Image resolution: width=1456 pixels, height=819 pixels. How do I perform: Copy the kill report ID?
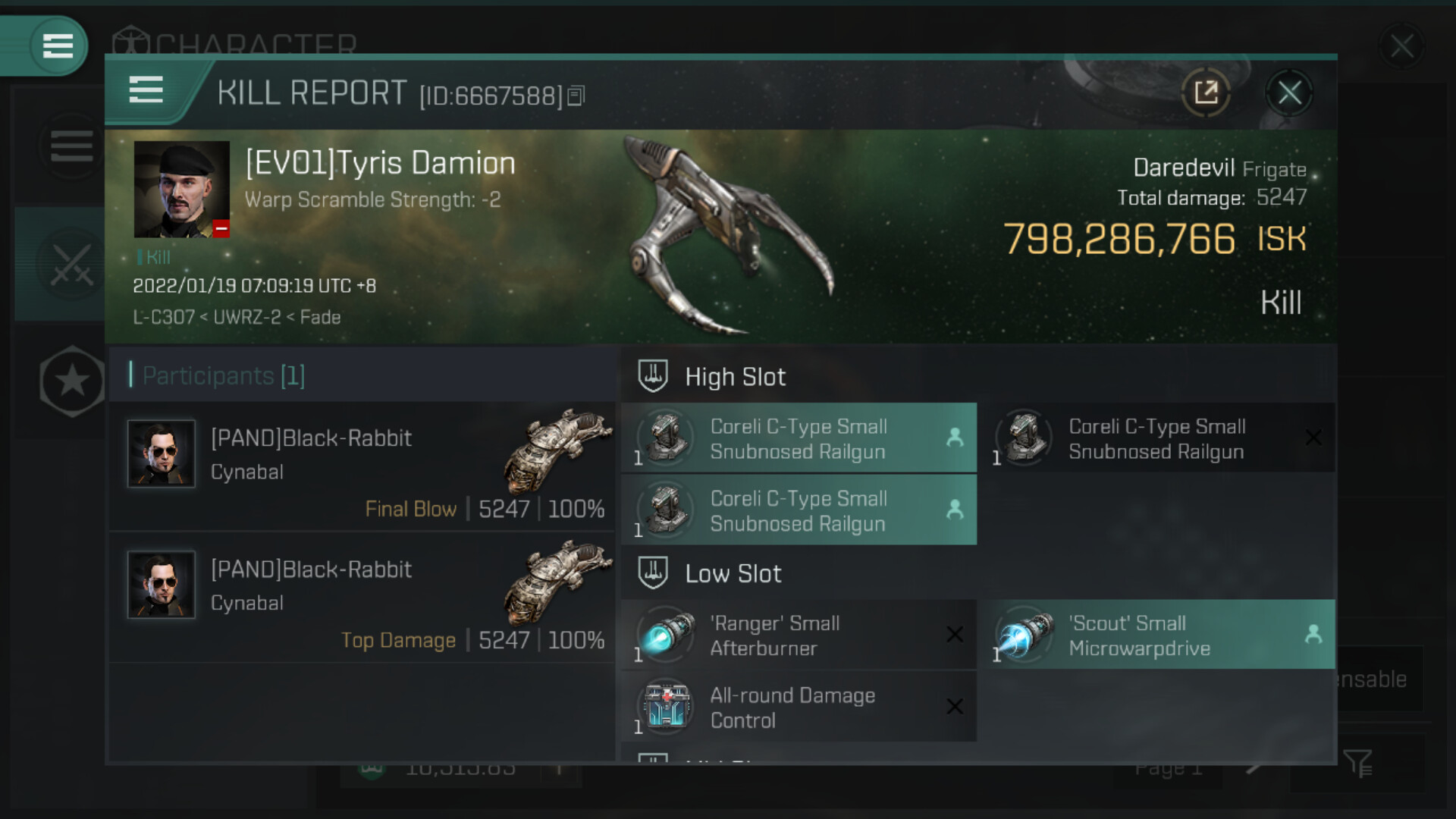click(576, 96)
